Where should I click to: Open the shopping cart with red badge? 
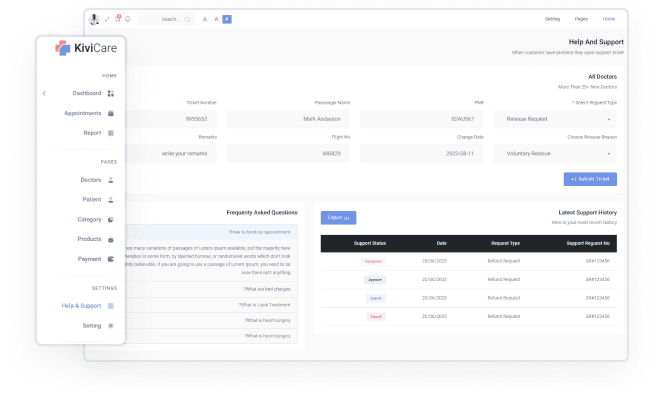118,19
